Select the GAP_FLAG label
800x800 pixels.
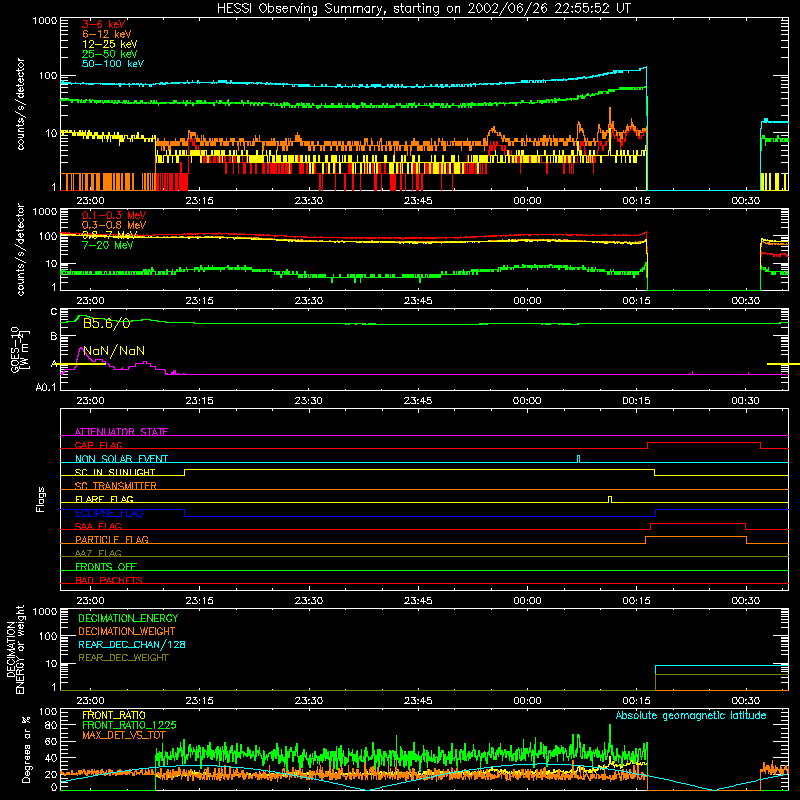98,445
